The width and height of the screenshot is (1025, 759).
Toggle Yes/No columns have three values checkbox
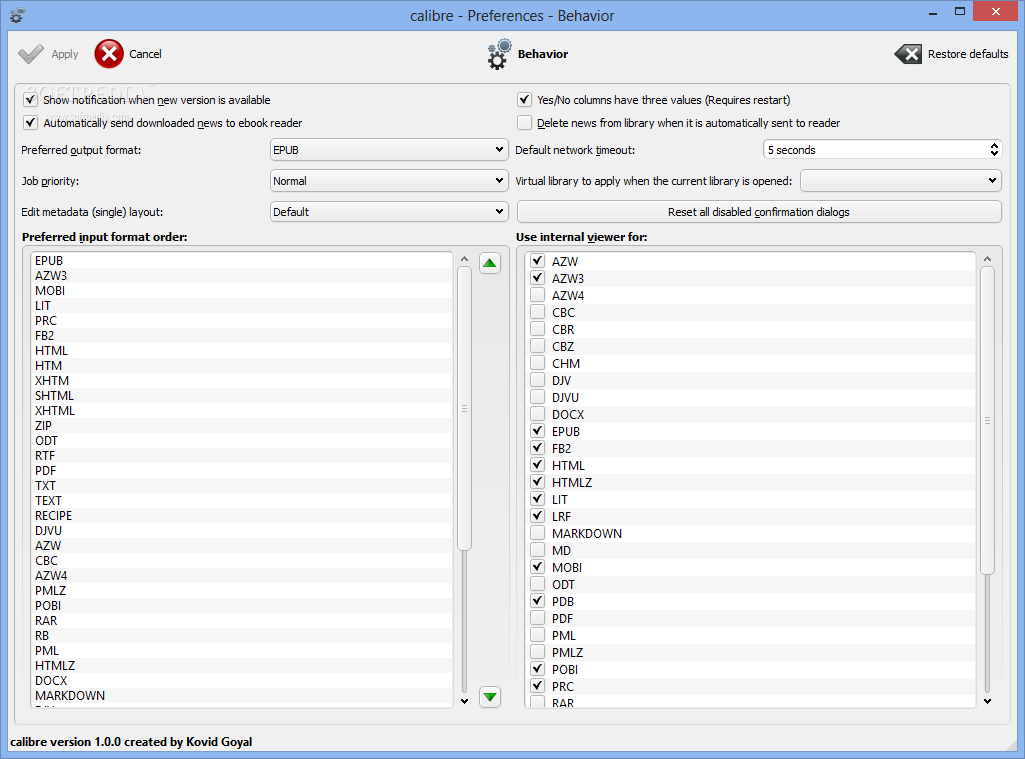click(524, 99)
